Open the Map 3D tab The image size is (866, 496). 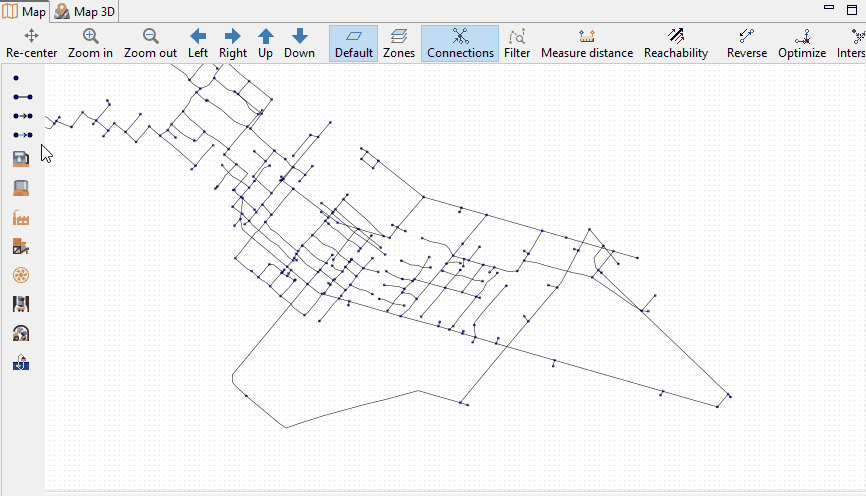click(x=85, y=12)
